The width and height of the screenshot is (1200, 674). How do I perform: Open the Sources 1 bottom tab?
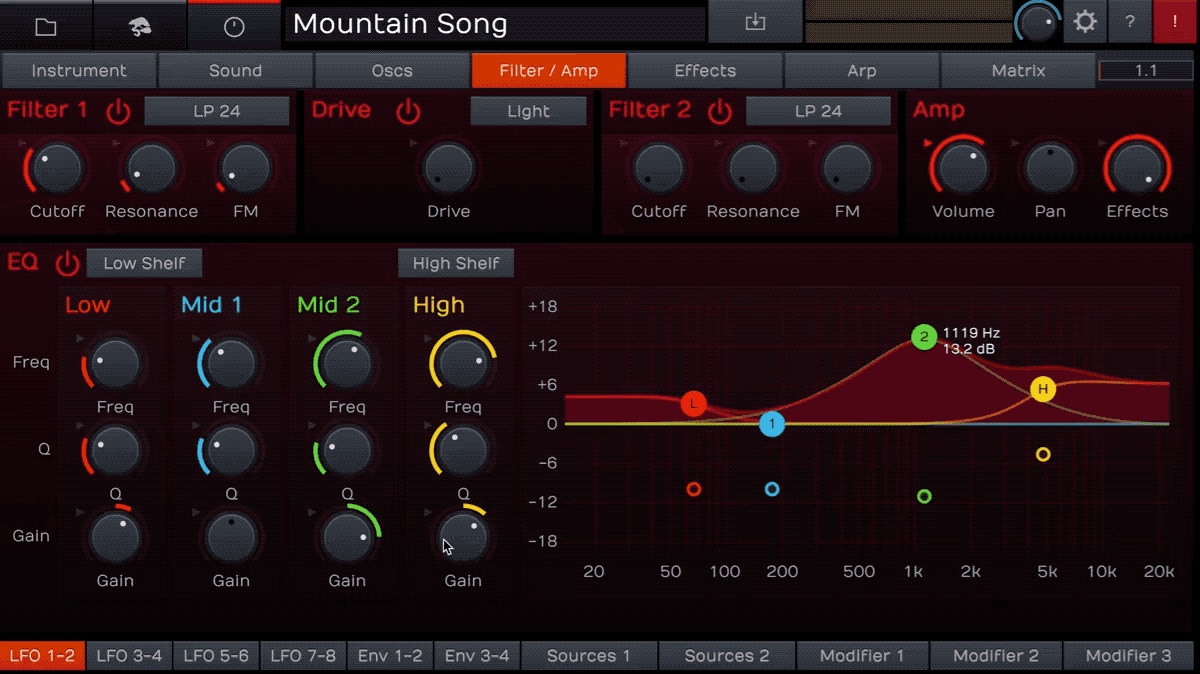tap(589, 656)
